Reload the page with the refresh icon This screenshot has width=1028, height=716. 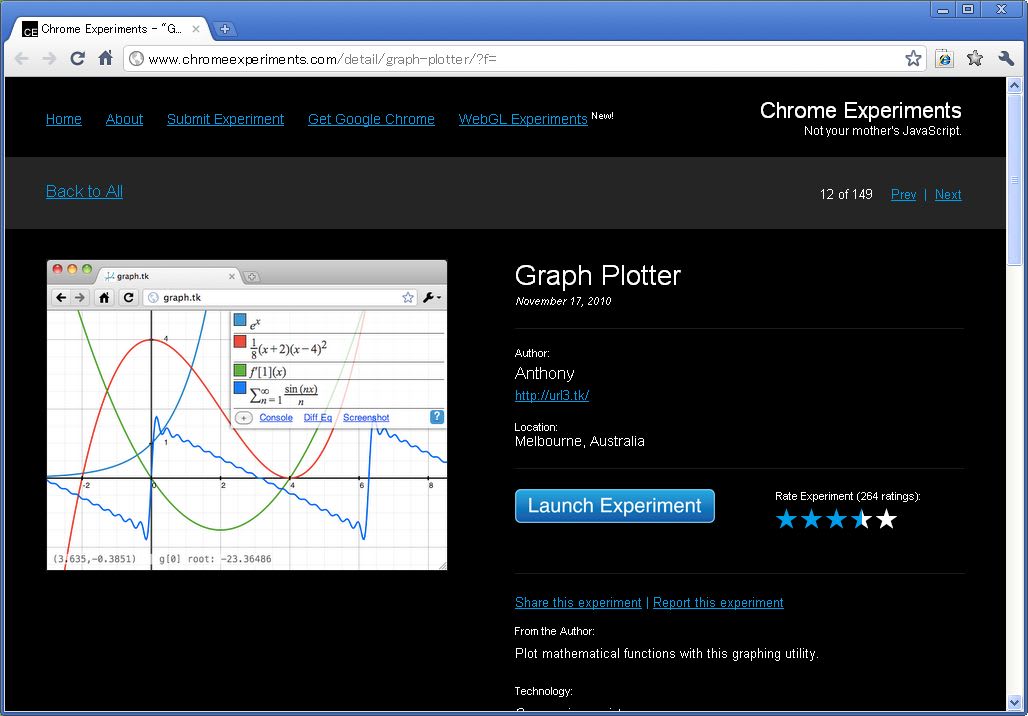click(77, 59)
